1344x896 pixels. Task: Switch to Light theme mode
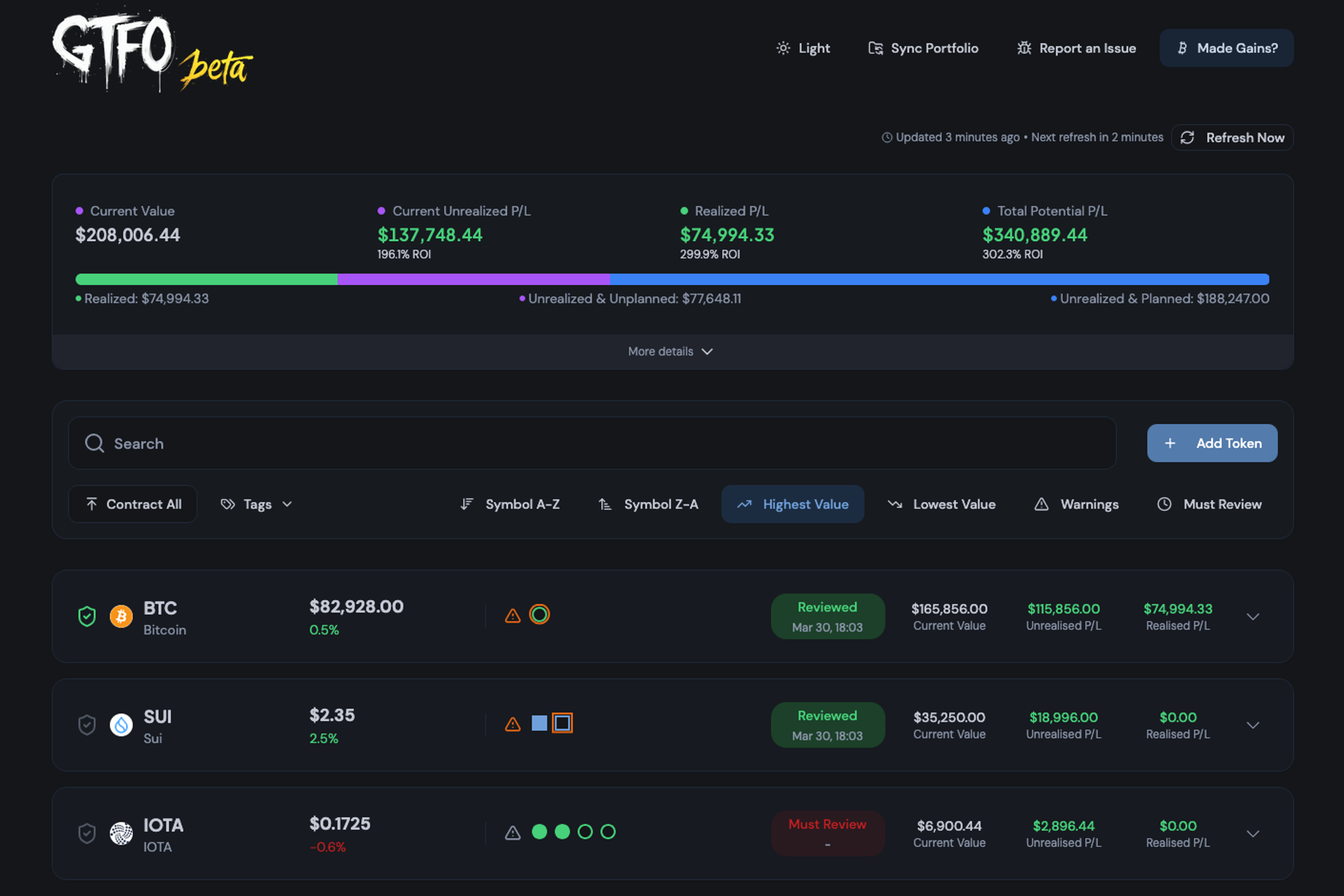tap(803, 48)
